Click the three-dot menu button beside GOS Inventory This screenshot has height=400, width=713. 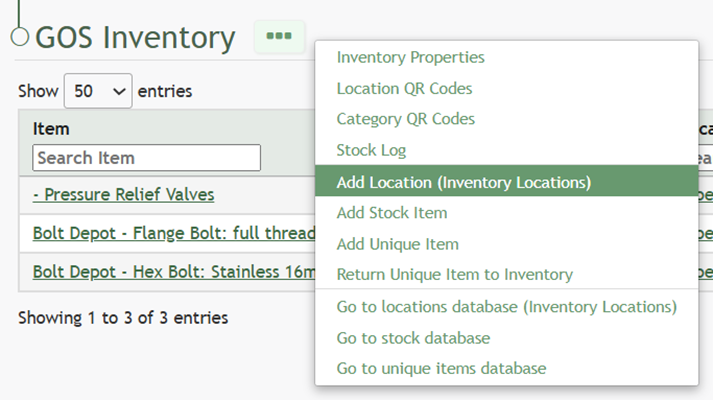pos(279,37)
